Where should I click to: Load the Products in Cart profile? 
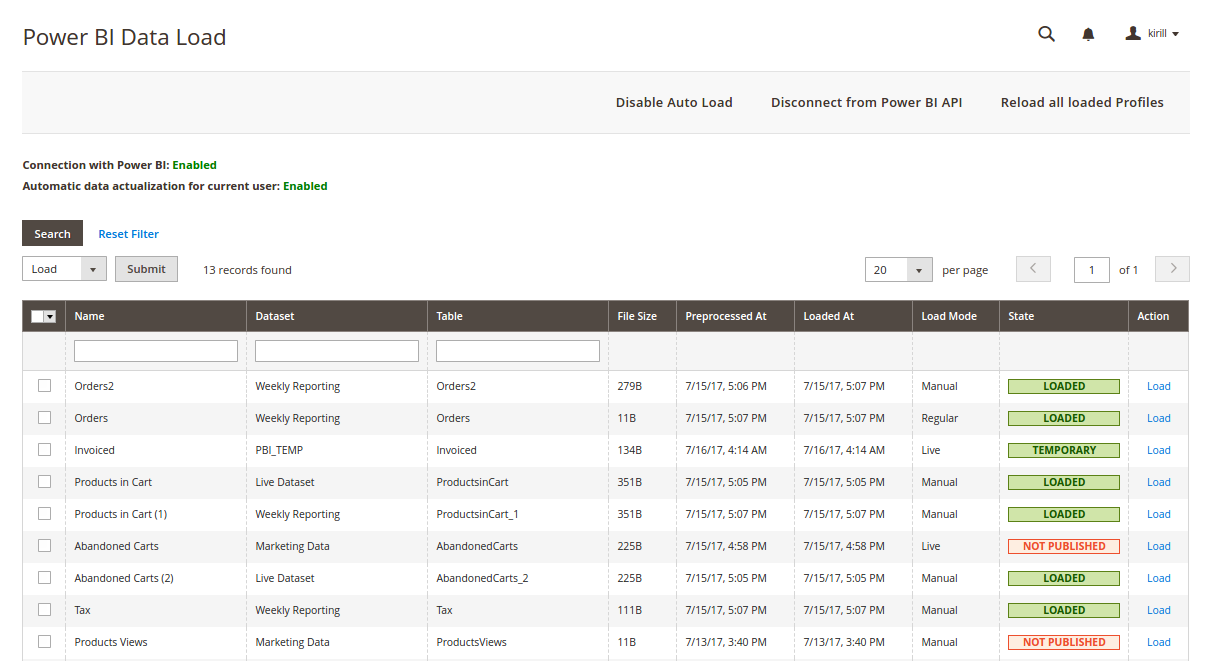[1159, 482]
